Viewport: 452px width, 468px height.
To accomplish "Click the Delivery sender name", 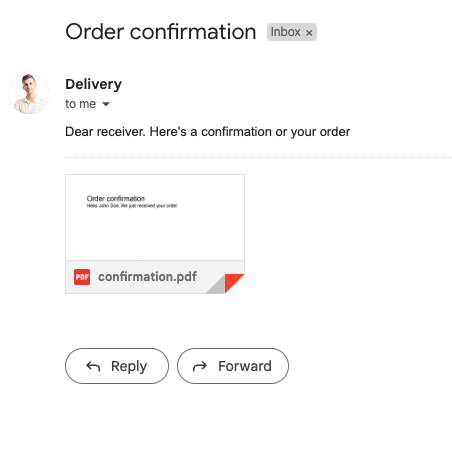I will 94,84.
